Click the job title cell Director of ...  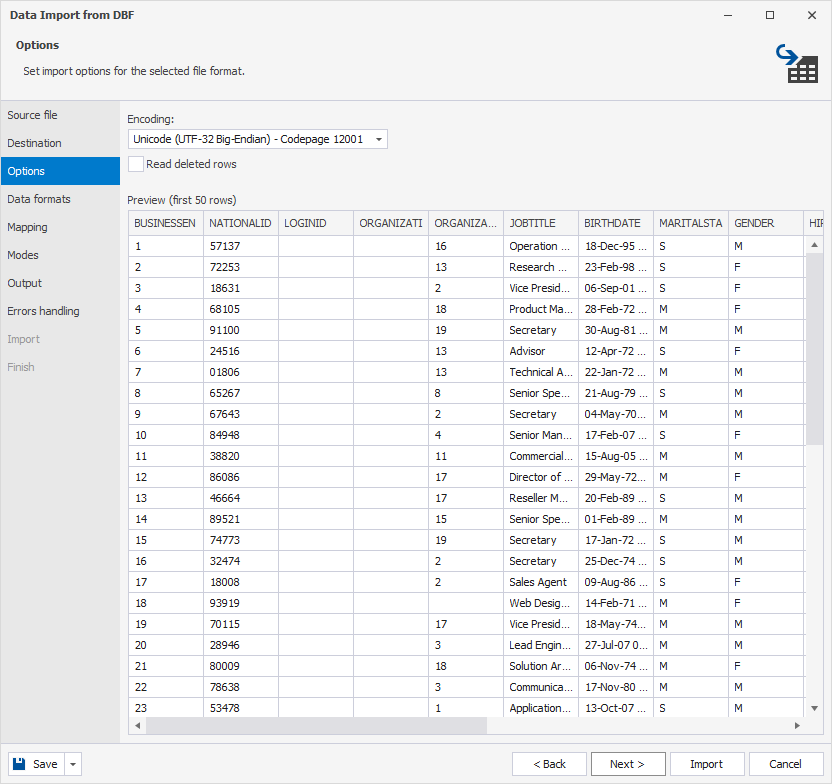tap(541, 477)
